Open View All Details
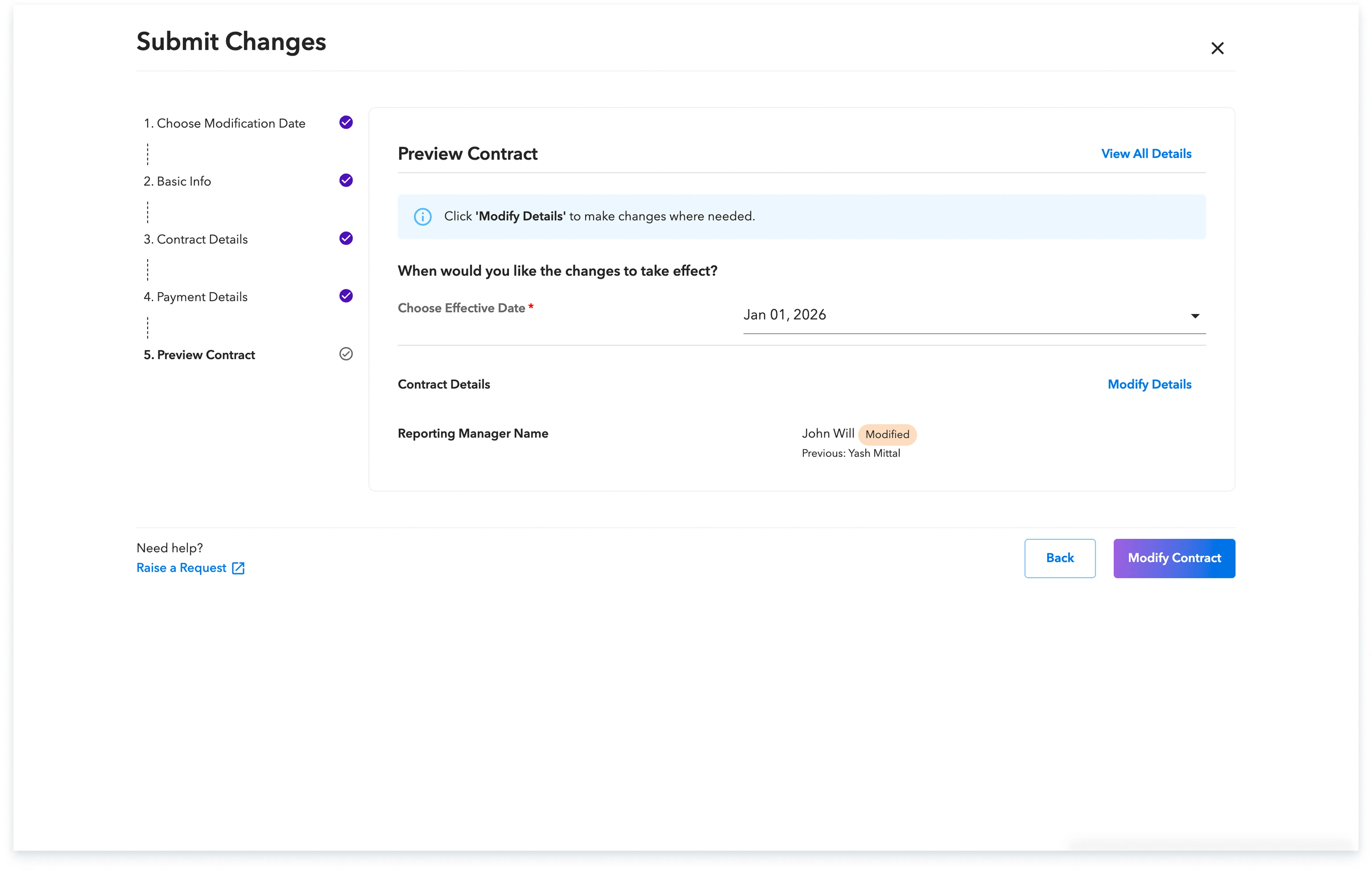The width and height of the screenshot is (1372, 873). pos(1146,153)
